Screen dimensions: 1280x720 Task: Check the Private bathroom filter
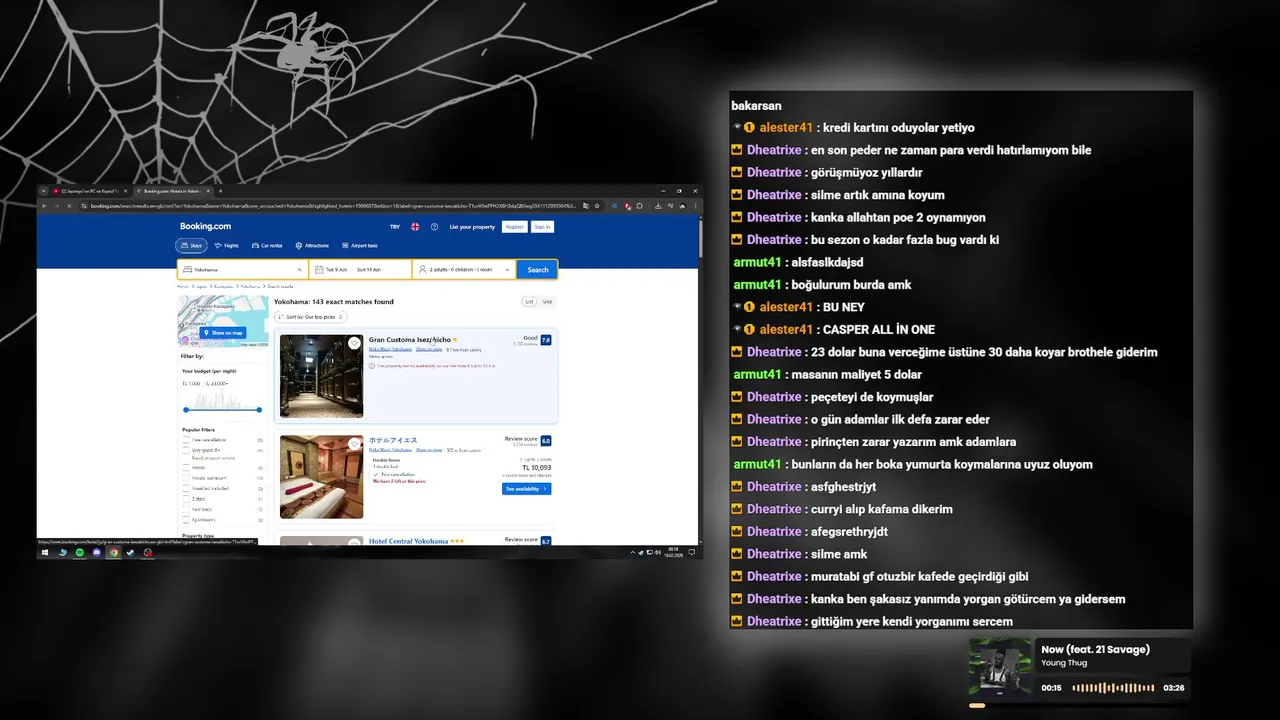(x=185, y=478)
